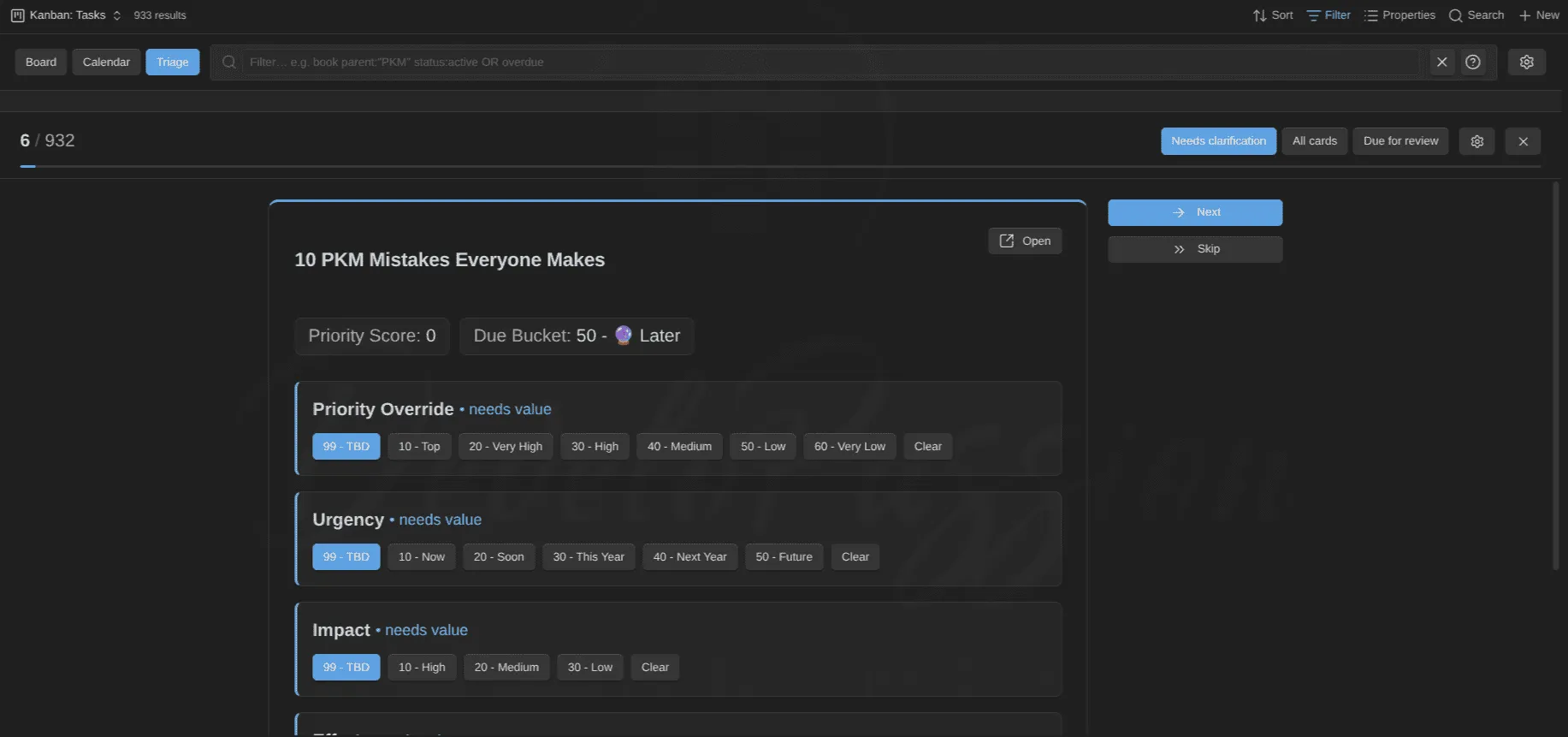Set Urgency to 20 - Soon
1568x737 pixels.
(499, 557)
